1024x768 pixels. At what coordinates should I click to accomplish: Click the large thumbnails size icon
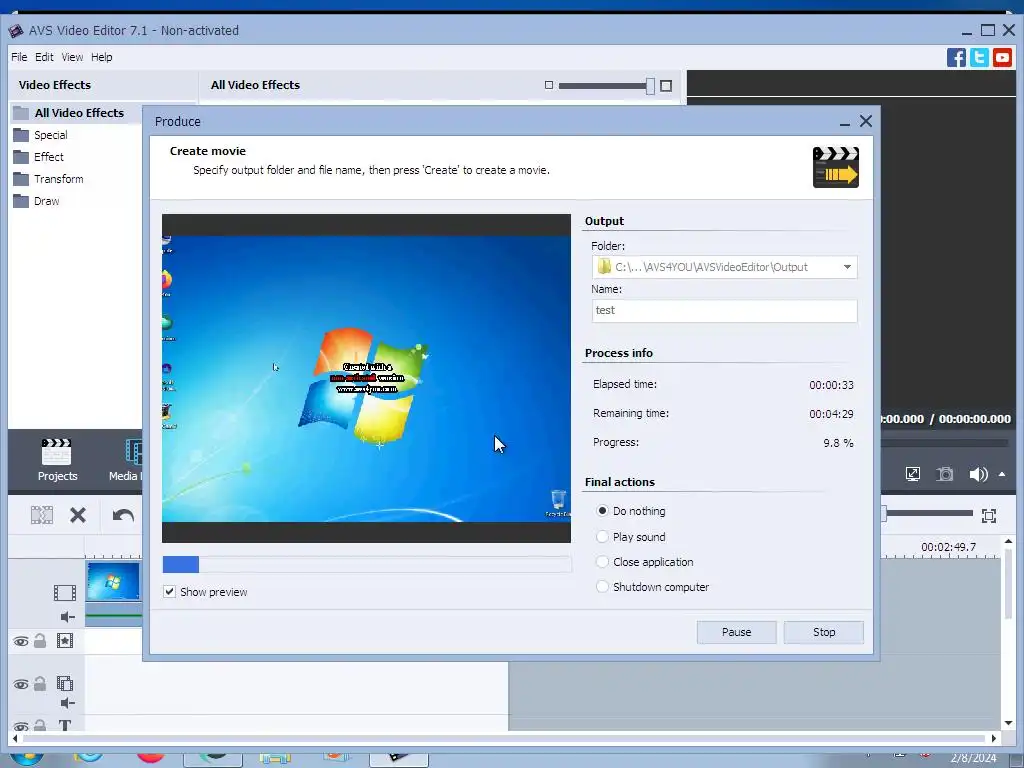click(666, 86)
